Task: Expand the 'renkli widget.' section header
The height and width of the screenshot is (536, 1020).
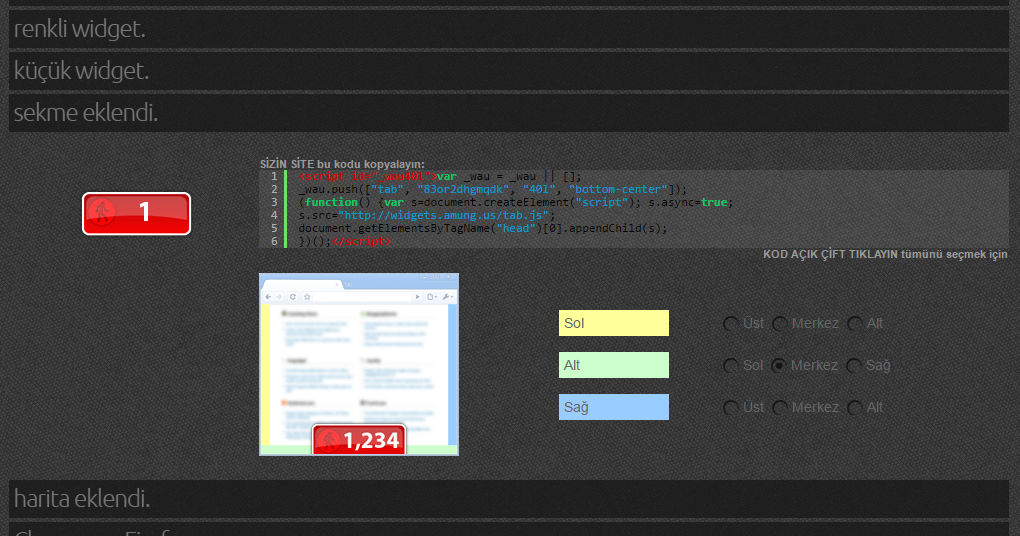Action: 509,29
